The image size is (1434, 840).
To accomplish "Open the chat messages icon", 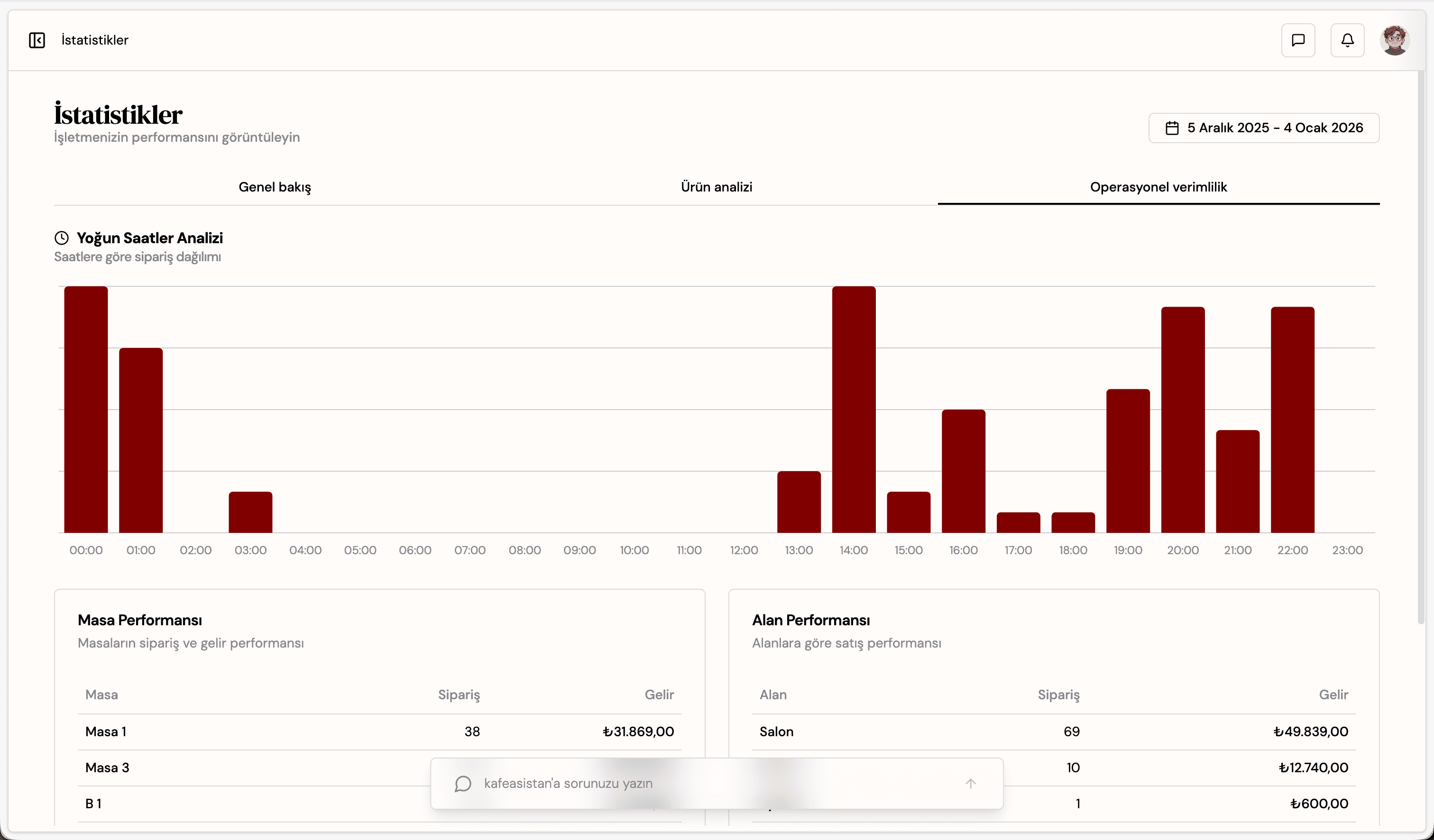I will pos(1298,40).
